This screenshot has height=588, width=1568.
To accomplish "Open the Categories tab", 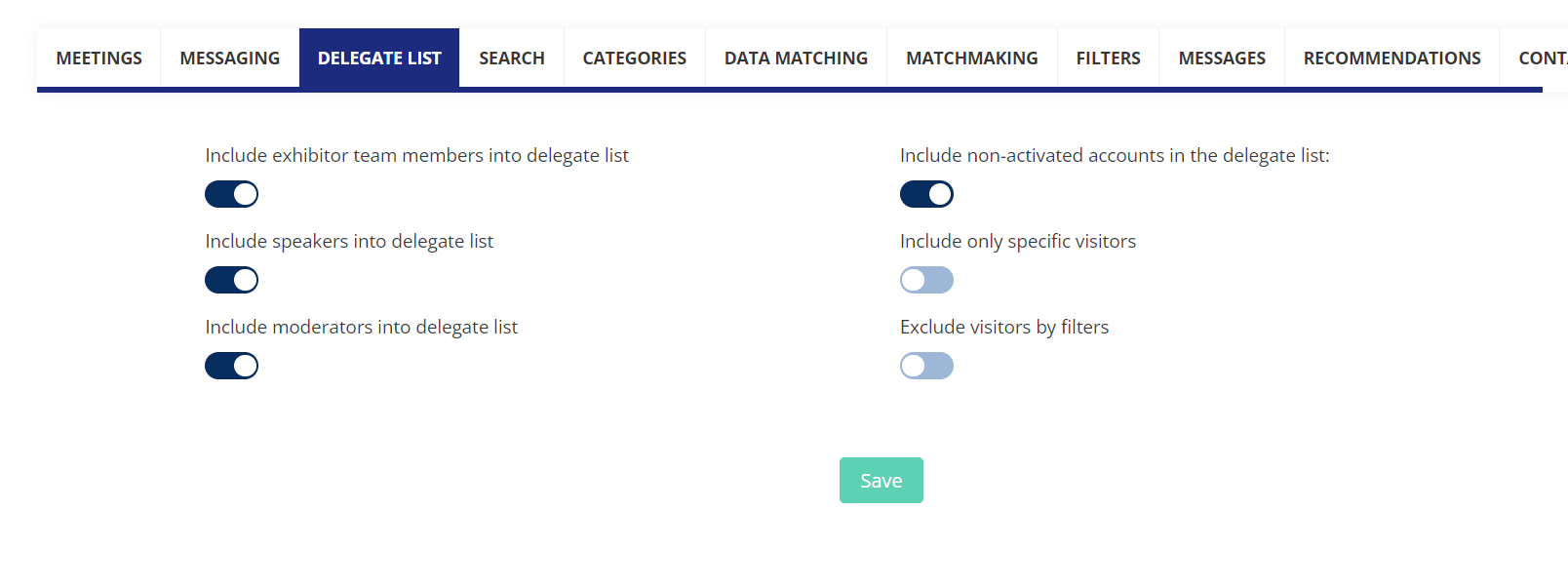I will pos(634,59).
